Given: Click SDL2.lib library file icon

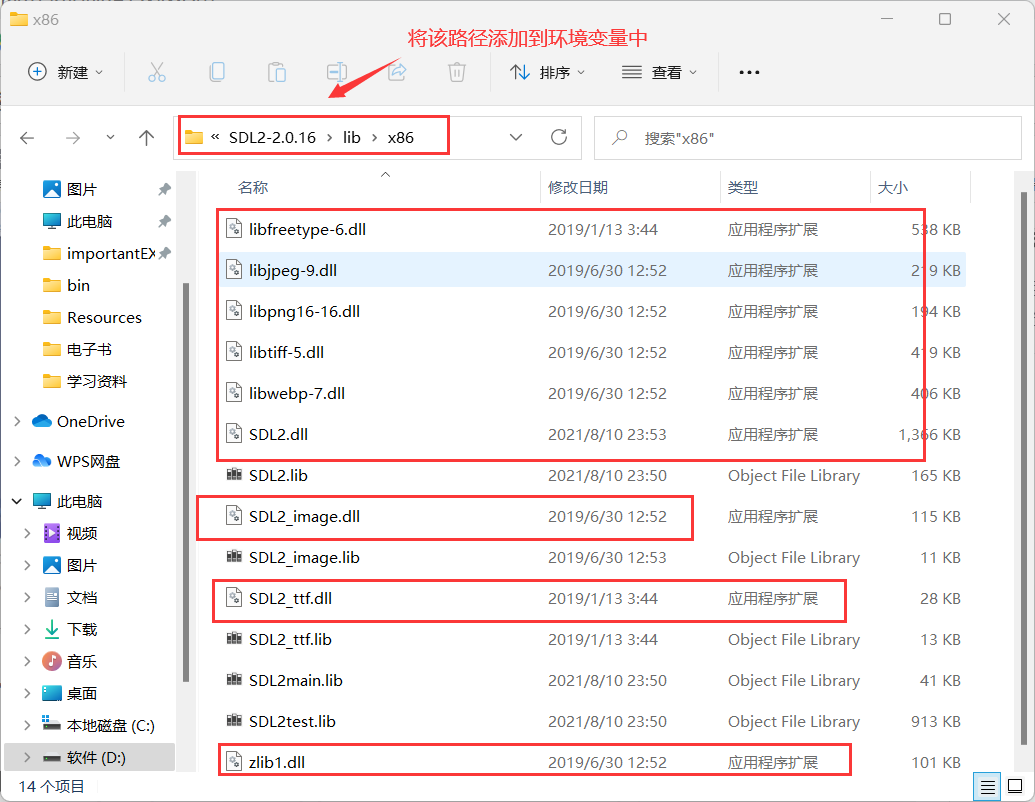Looking at the screenshot, I should (234, 475).
